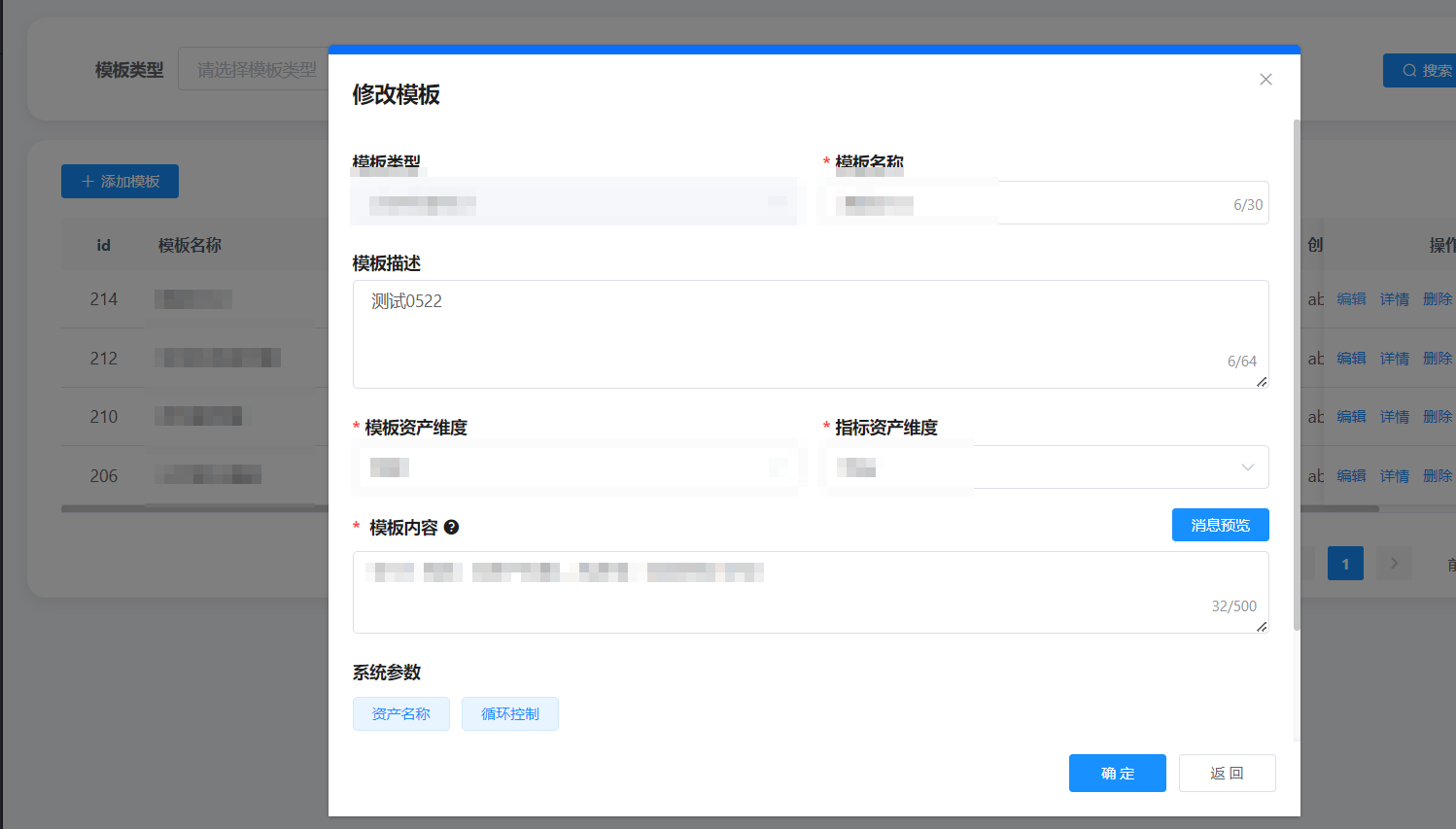Click the 返回 button

[1227, 774]
